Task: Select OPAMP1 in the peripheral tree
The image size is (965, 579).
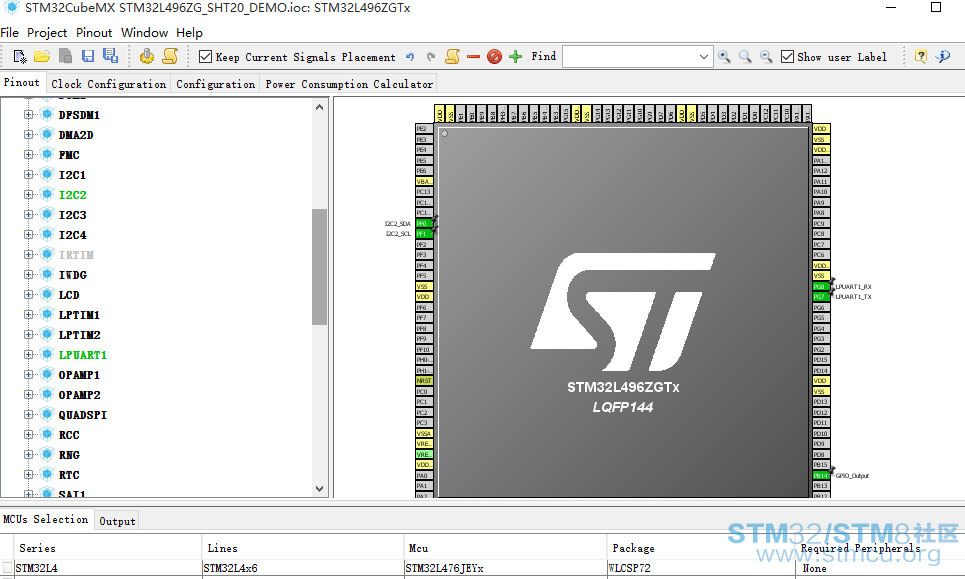Action: click(79, 375)
